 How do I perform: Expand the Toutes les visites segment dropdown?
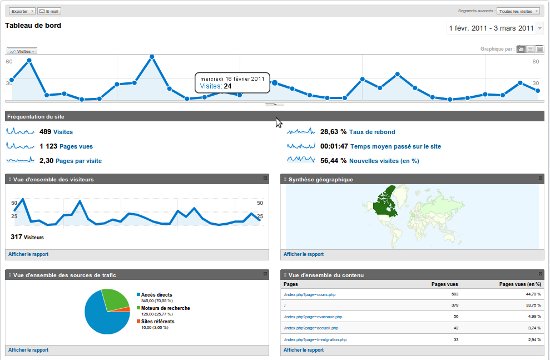pyautogui.click(x=518, y=11)
